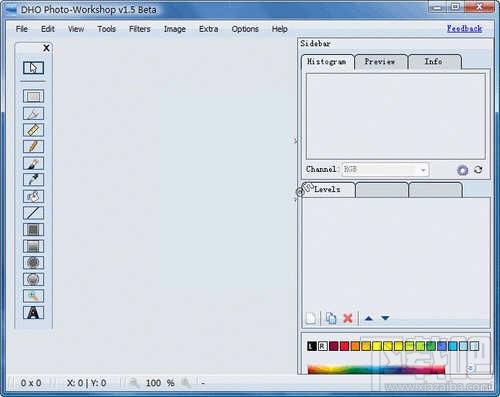500x397 pixels.
Task: Close the floating toolbox with X
Action: pos(46,48)
